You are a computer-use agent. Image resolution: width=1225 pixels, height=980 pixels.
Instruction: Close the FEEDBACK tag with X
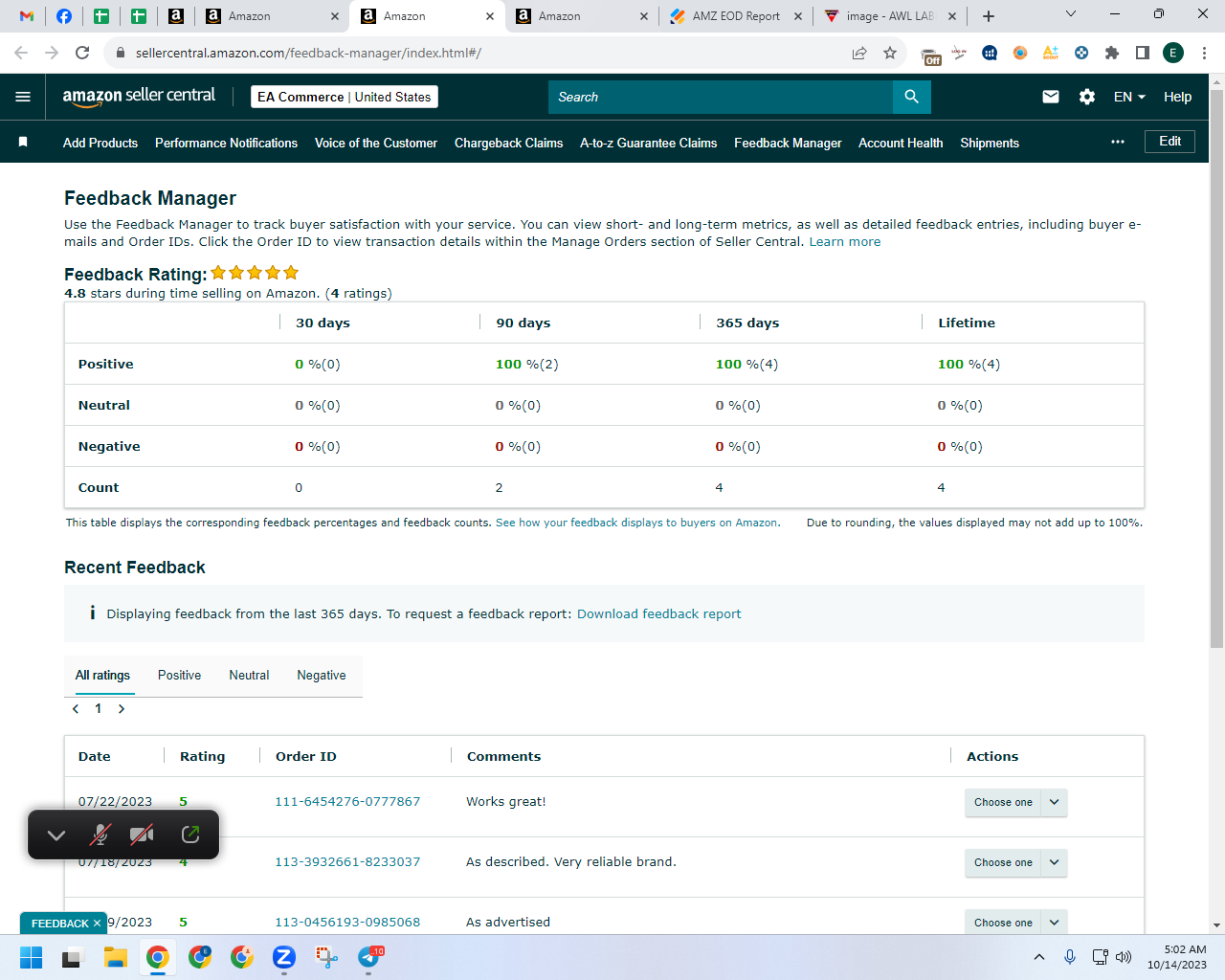pyautogui.click(x=97, y=924)
